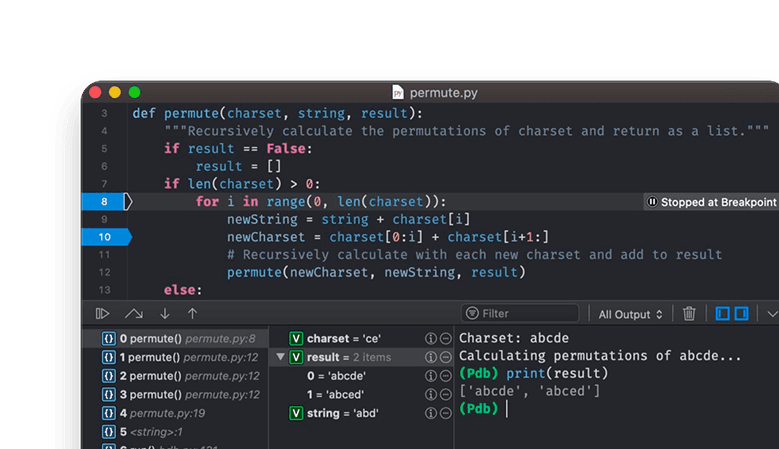Click the Step Out up-arrow icon
The height and width of the screenshot is (449, 779).
[192, 313]
